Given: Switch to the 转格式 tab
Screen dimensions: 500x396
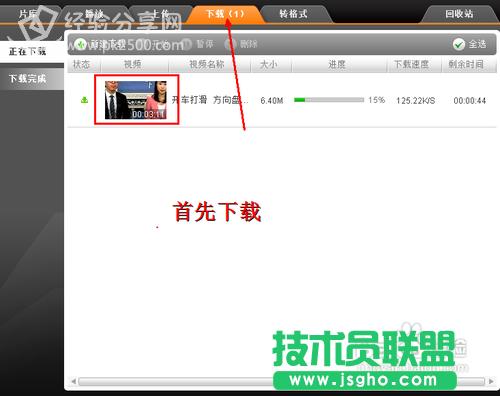Looking at the screenshot, I should 293,14.
